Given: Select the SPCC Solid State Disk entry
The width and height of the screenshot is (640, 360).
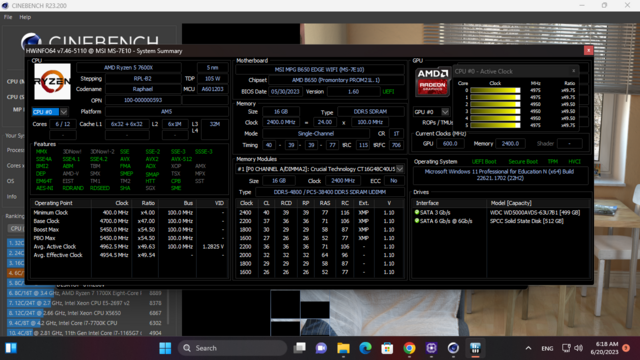Looking at the screenshot, I should tap(526, 221).
